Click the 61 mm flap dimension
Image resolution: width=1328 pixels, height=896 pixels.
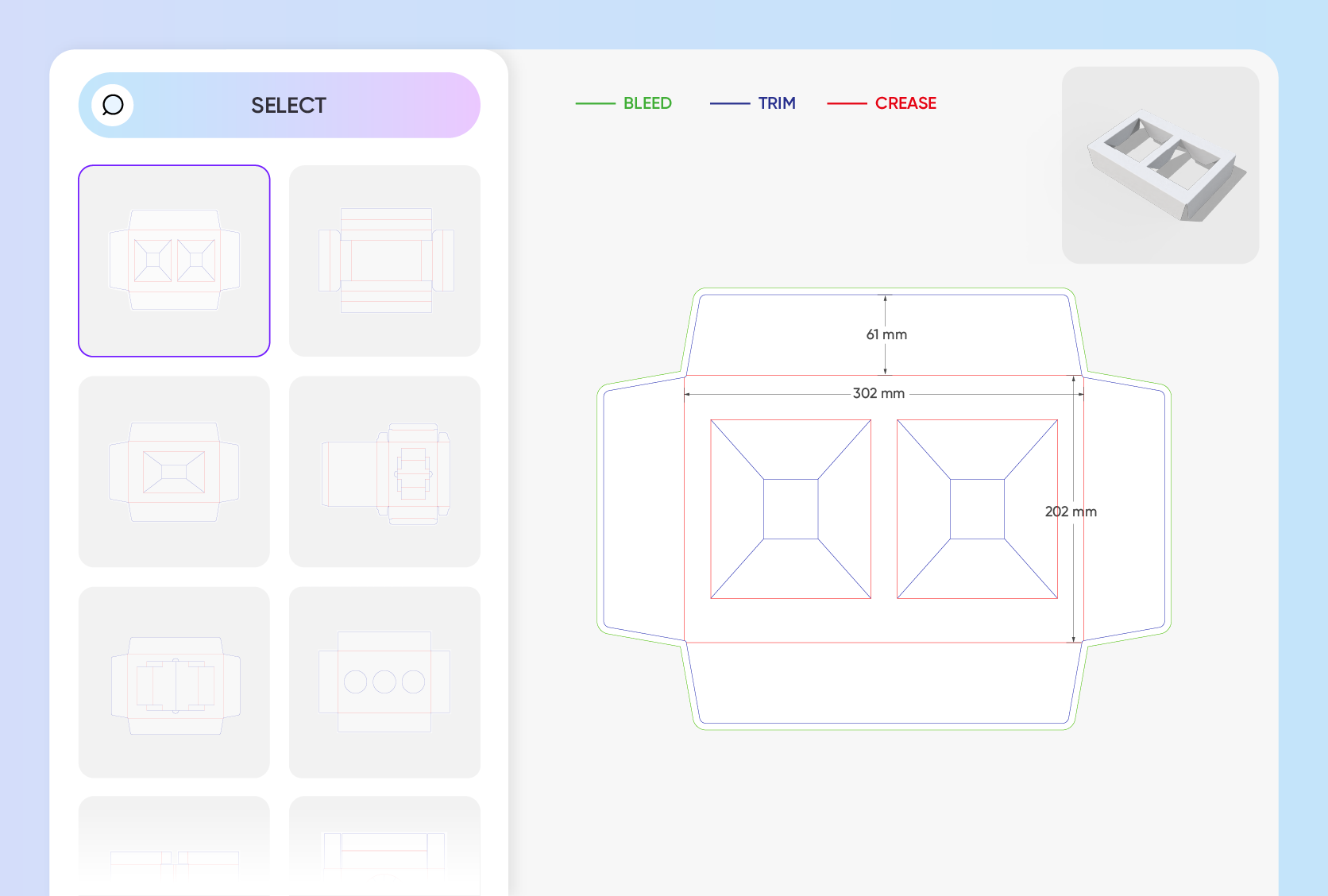click(x=886, y=334)
